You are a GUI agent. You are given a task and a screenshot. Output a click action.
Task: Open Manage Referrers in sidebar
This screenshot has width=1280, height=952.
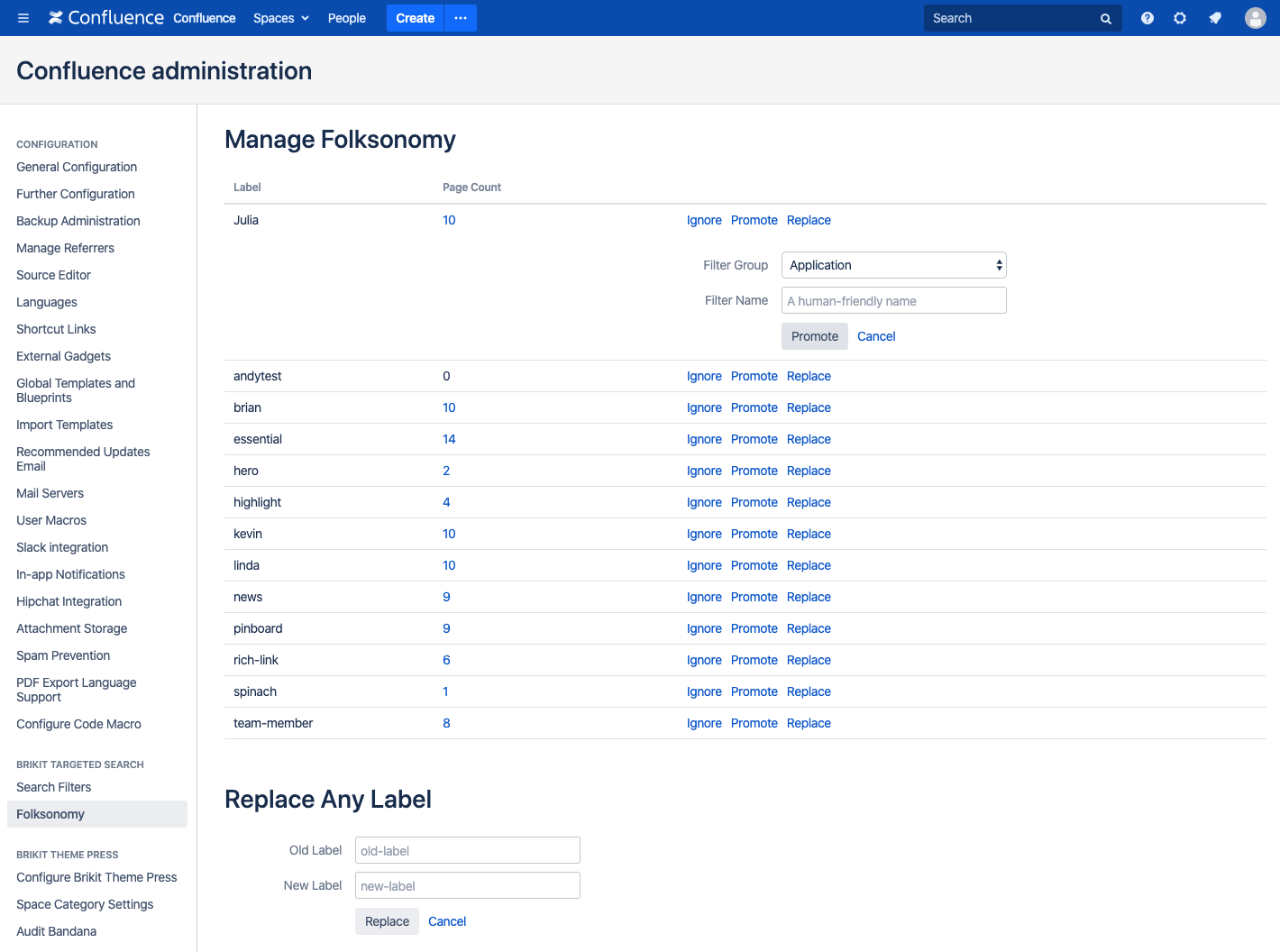(x=65, y=248)
